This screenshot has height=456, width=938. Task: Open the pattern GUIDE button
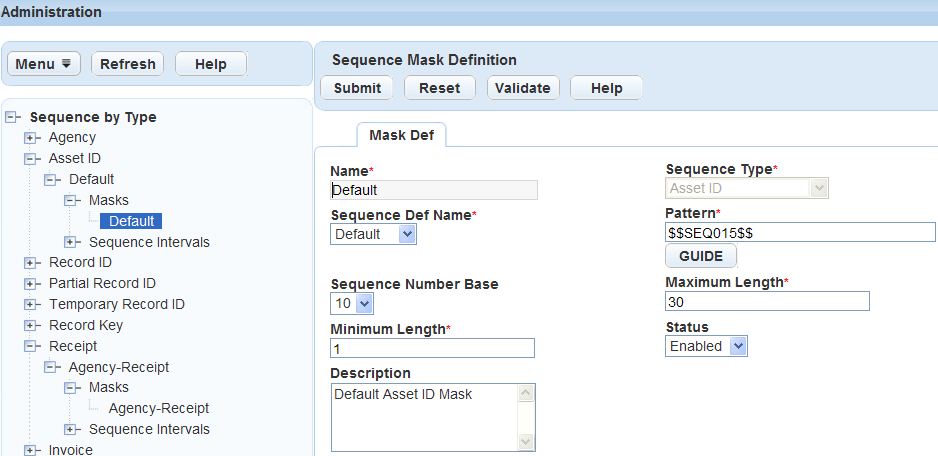tap(700, 256)
